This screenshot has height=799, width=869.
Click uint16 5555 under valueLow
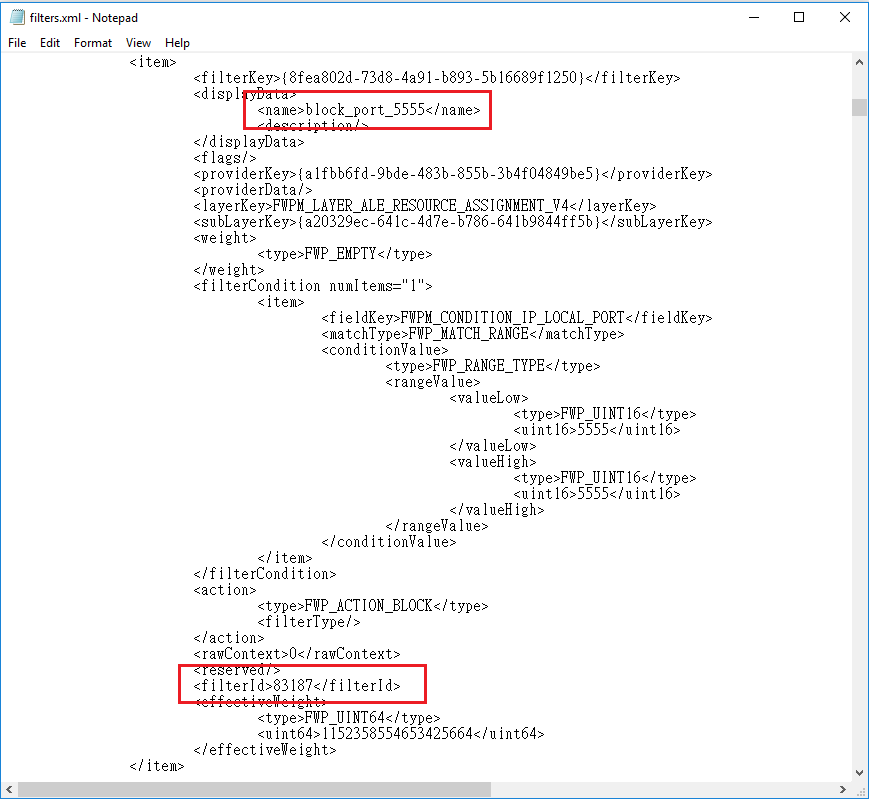(597, 430)
